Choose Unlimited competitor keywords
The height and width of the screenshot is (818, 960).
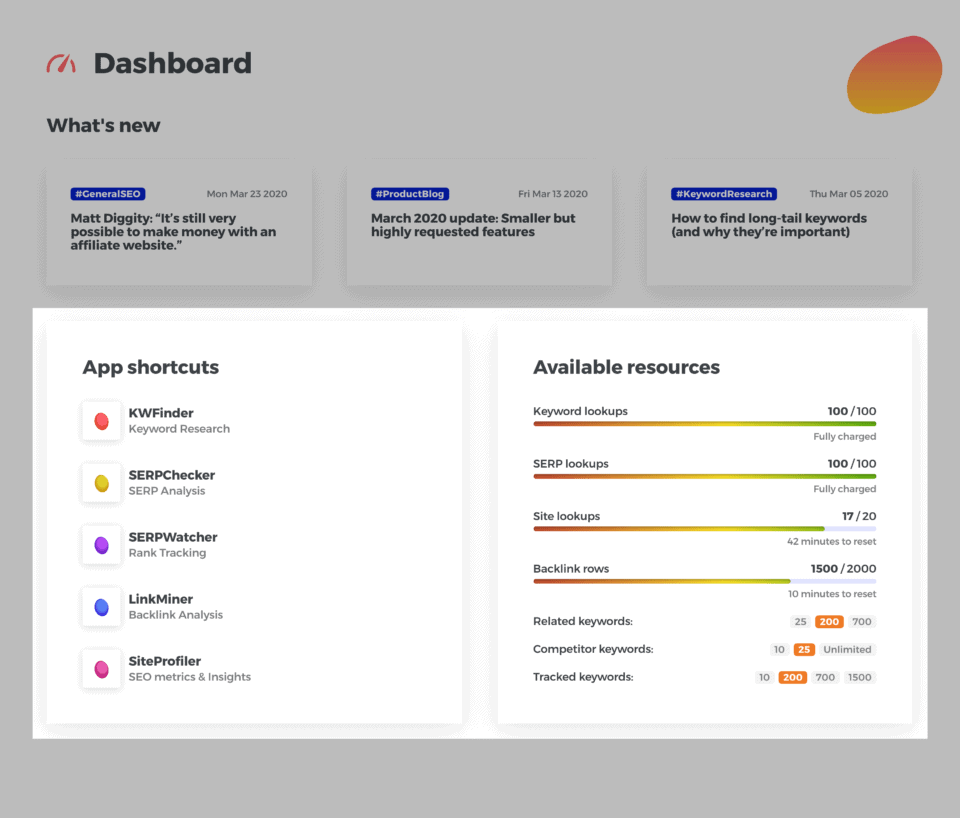coord(847,649)
